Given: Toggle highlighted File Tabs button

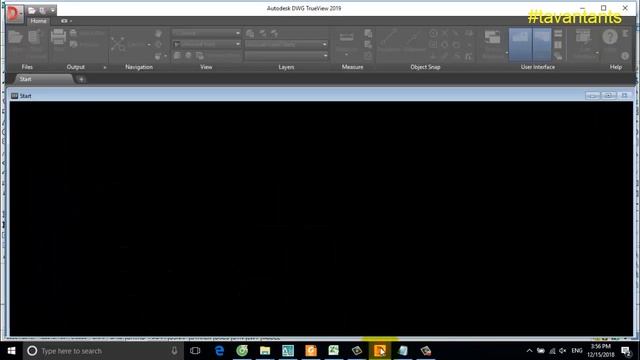Looking at the screenshot, I should 520,44.
